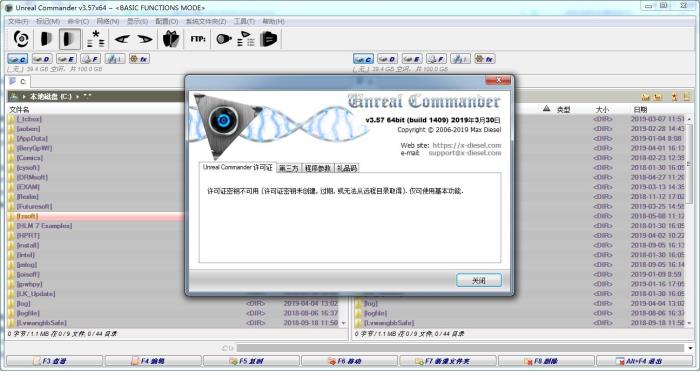Sort right panel by 日期 column
Screen dimensions: 700x371
pos(640,109)
